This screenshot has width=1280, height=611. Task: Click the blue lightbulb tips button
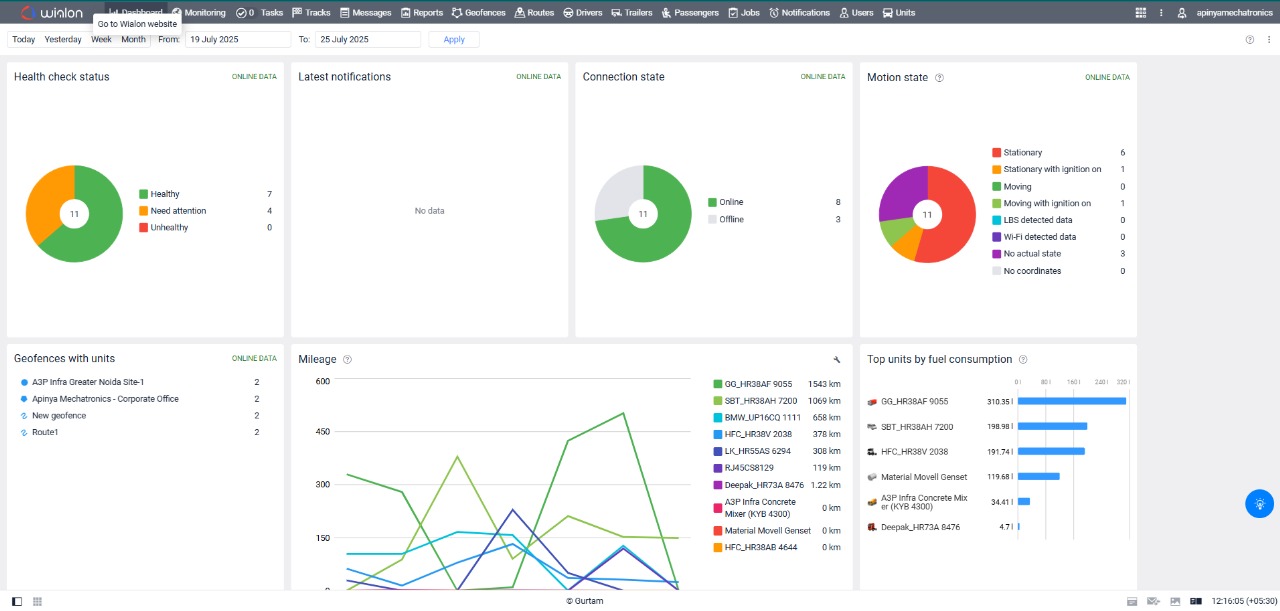[1259, 504]
